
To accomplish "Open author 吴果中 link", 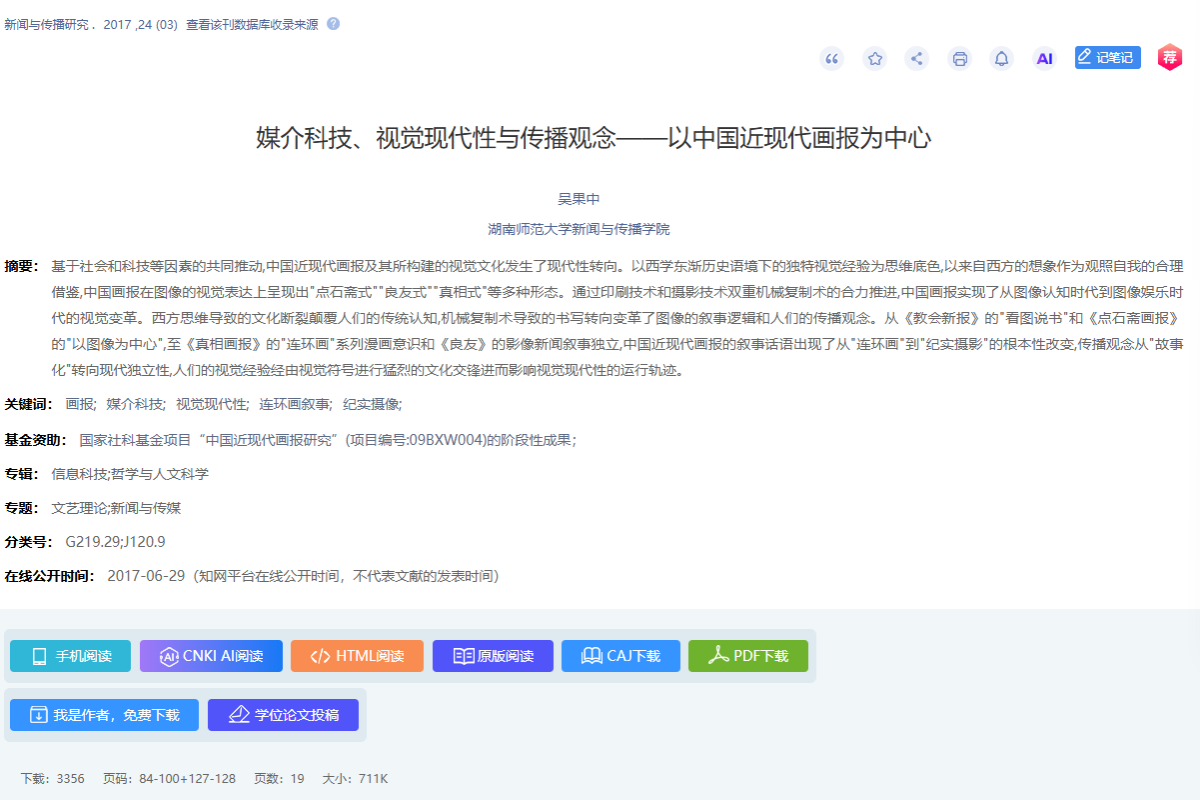I will (578, 199).
